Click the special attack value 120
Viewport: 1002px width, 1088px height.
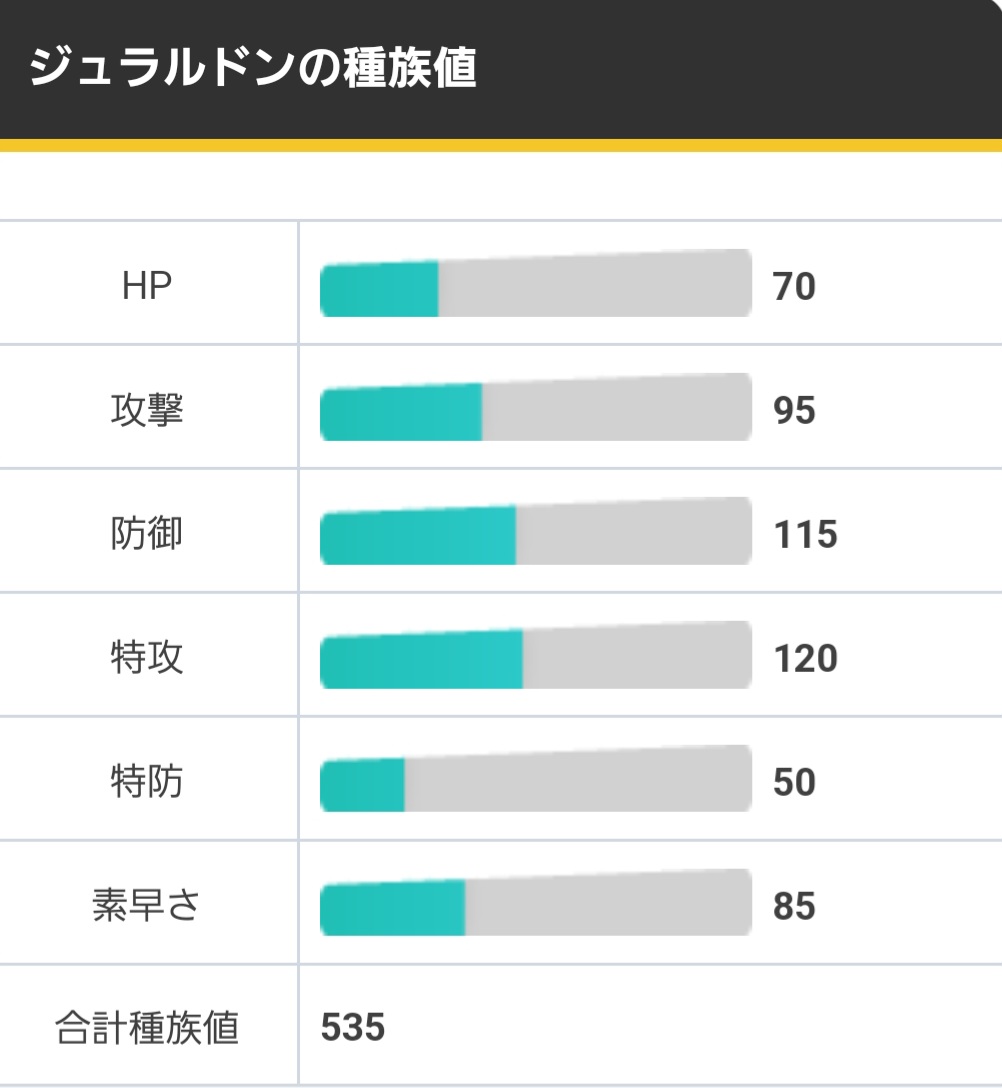805,658
